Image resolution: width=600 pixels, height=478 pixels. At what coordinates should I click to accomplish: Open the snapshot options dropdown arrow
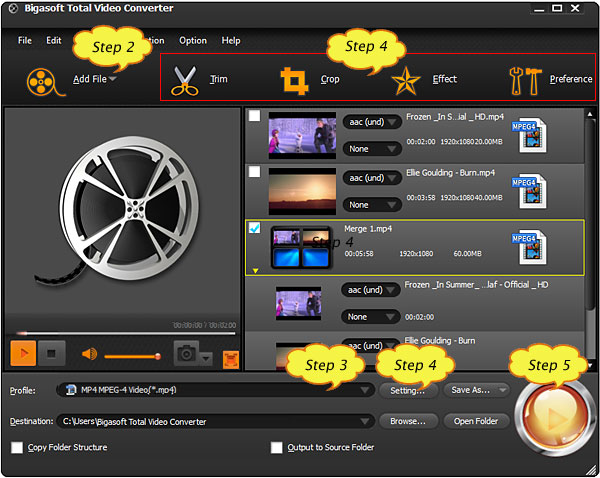(206, 359)
